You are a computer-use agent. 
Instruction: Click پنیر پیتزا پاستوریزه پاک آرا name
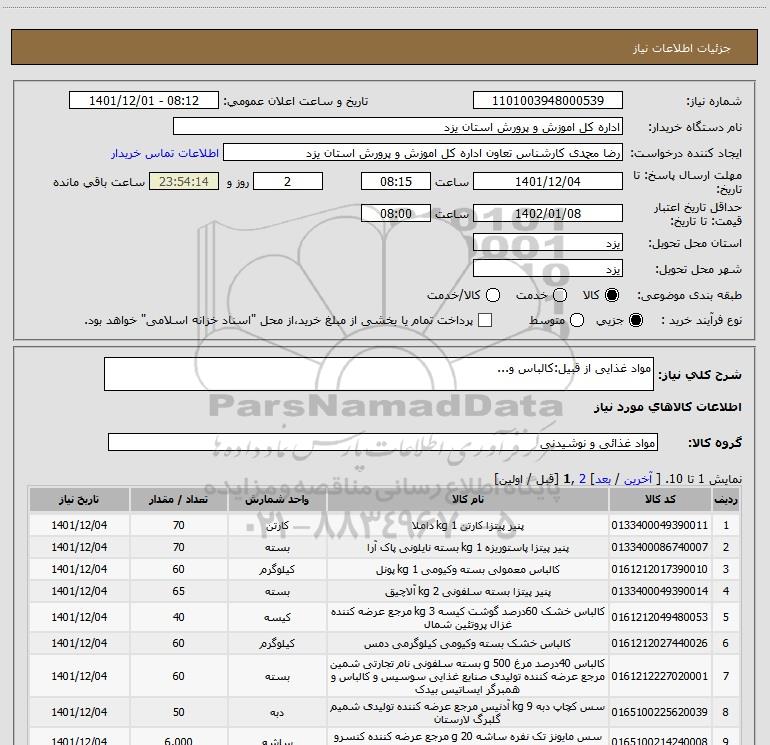tap(468, 547)
